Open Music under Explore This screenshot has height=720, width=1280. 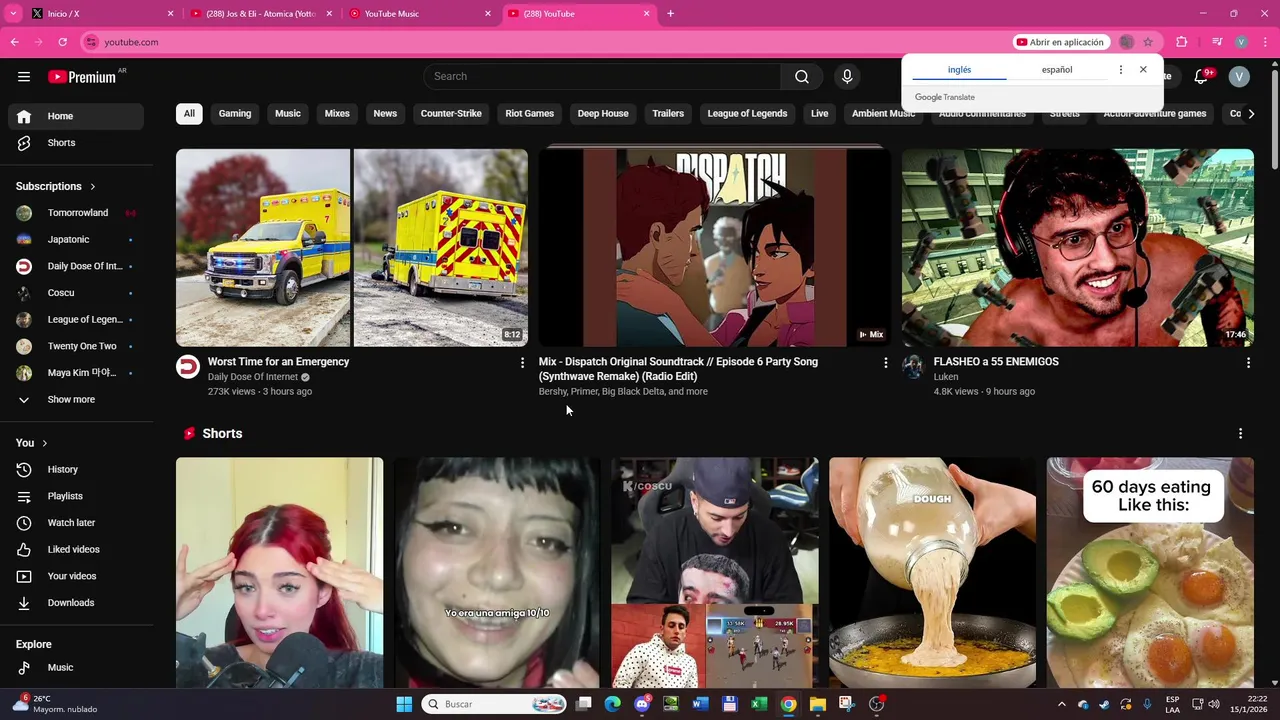pyautogui.click(x=76, y=668)
